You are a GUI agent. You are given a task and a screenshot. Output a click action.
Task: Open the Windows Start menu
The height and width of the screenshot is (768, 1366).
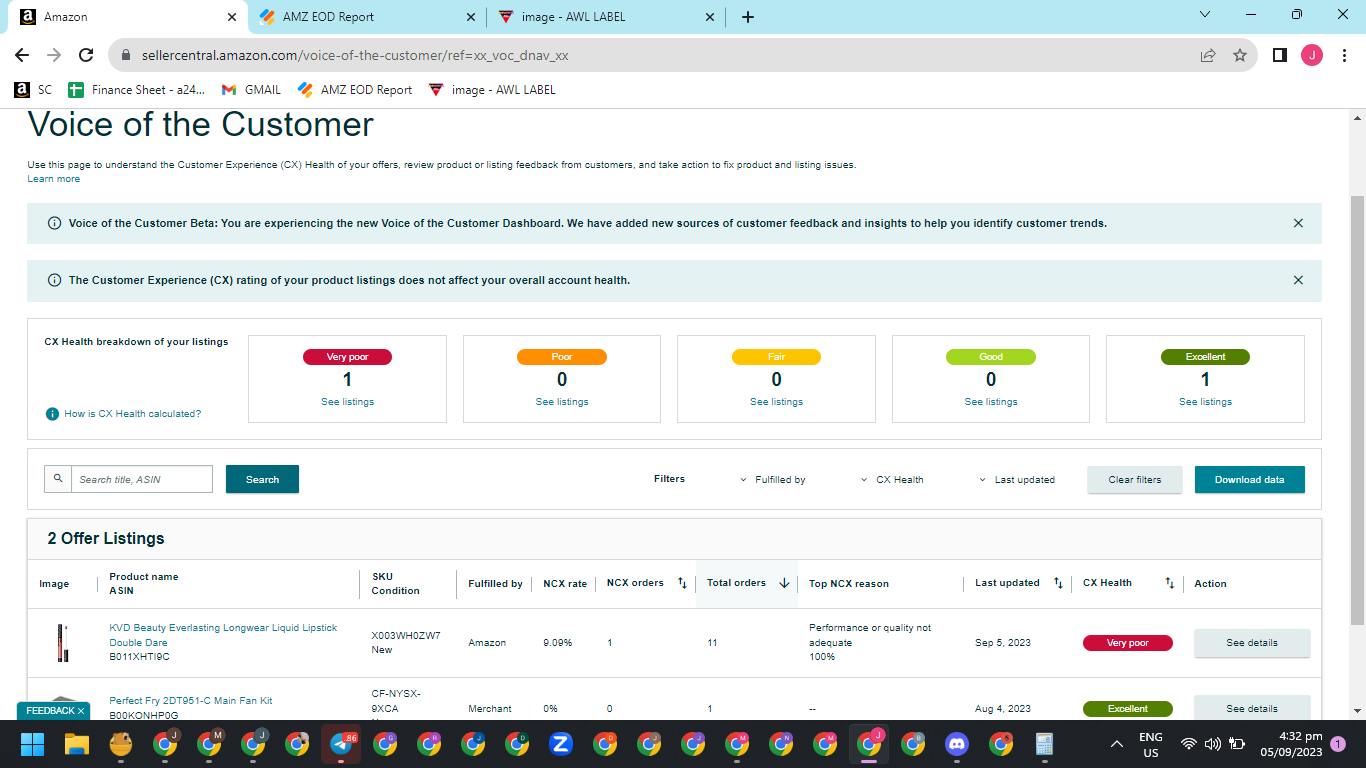[33, 744]
